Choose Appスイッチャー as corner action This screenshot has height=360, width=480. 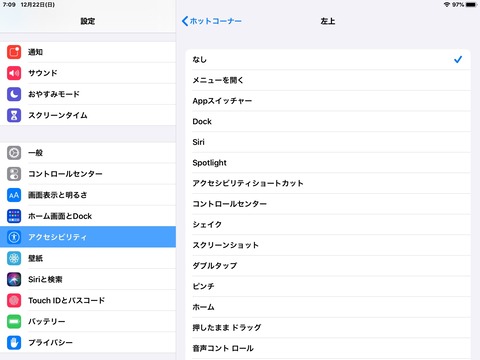click(x=328, y=101)
